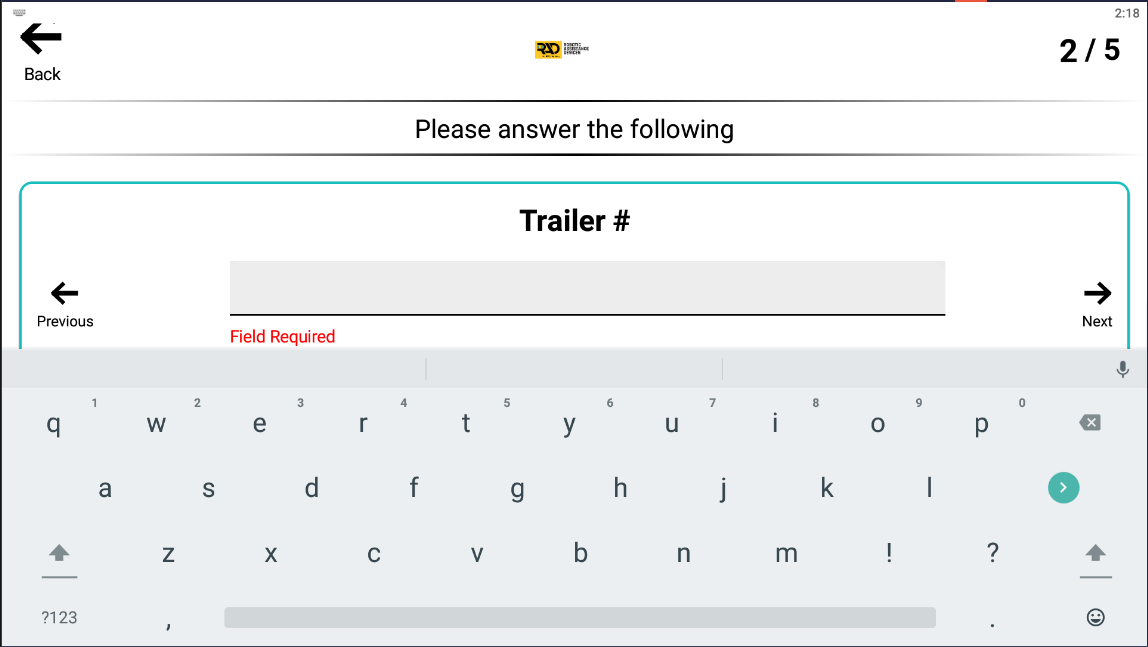Click the 2 / 5 page indicator
The image size is (1148, 647).
pos(1089,51)
